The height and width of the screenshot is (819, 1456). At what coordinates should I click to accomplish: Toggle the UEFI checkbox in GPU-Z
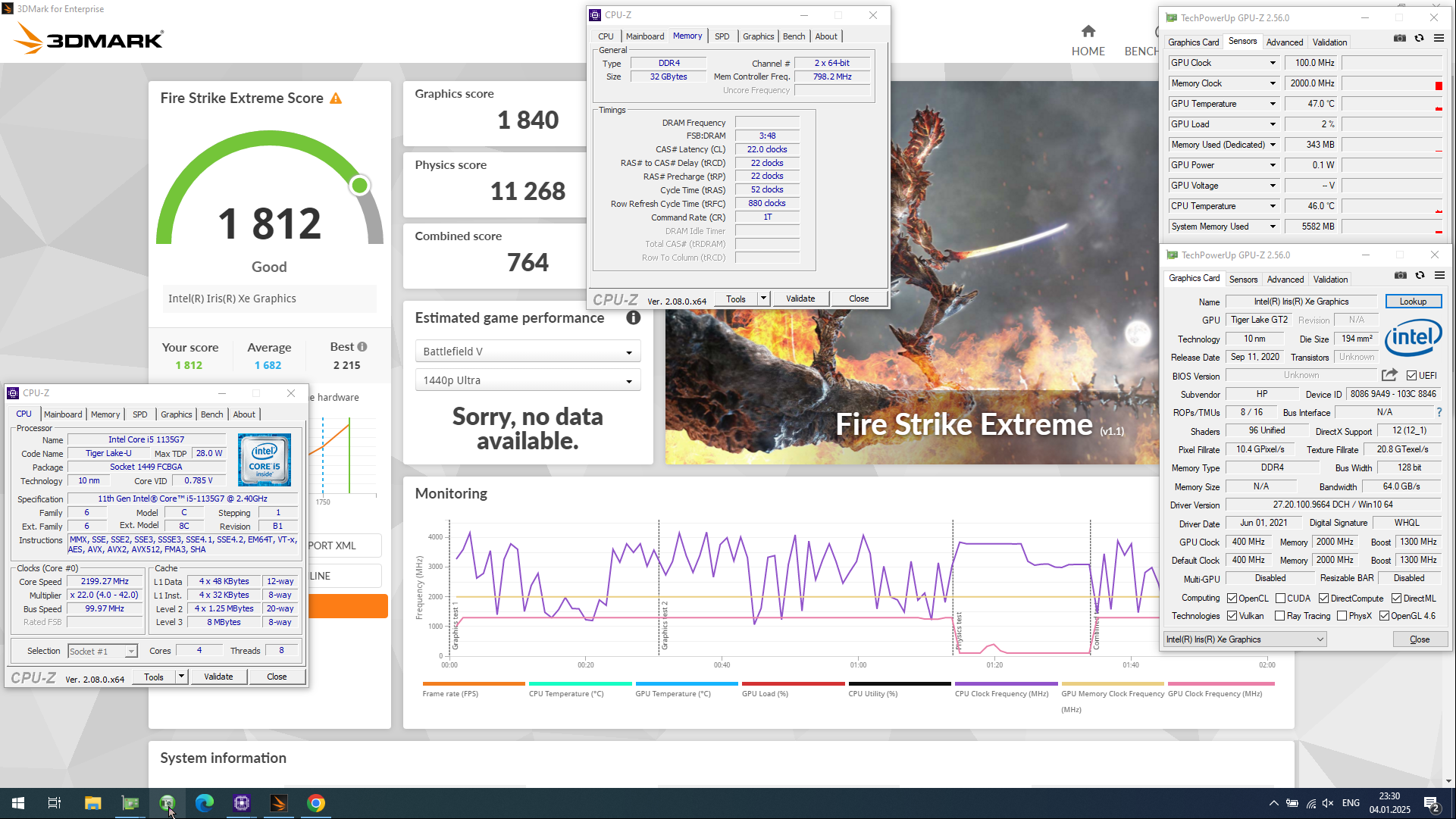click(x=1411, y=376)
